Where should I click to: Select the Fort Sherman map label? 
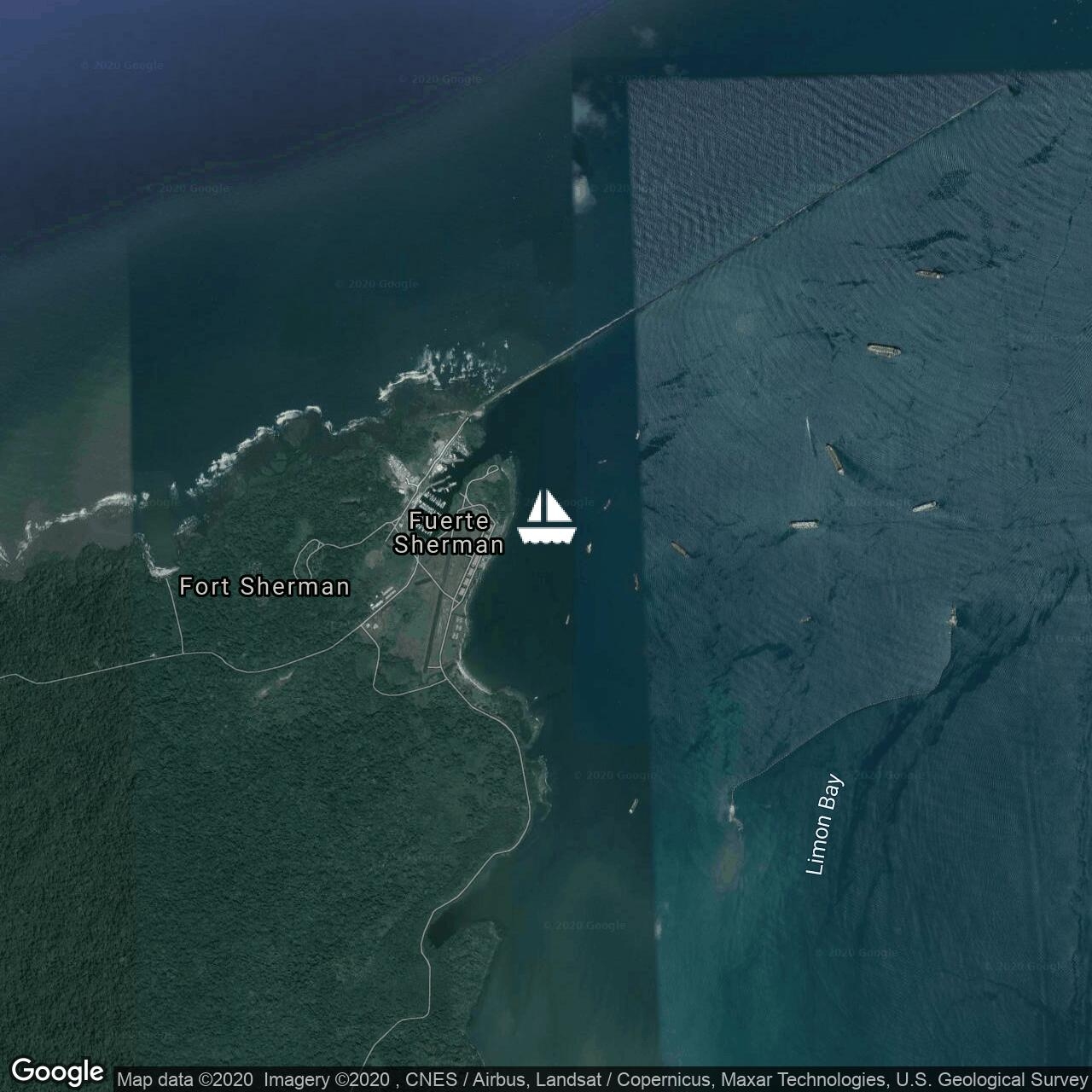coord(264,586)
